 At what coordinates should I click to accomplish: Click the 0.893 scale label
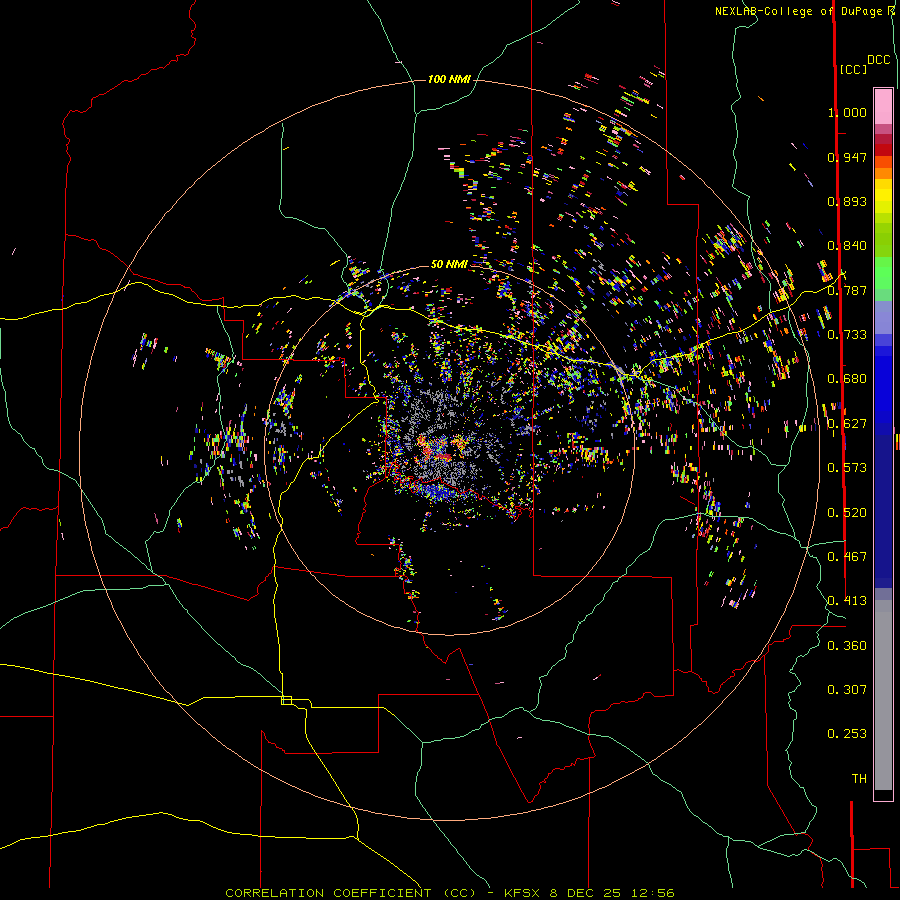coord(847,201)
